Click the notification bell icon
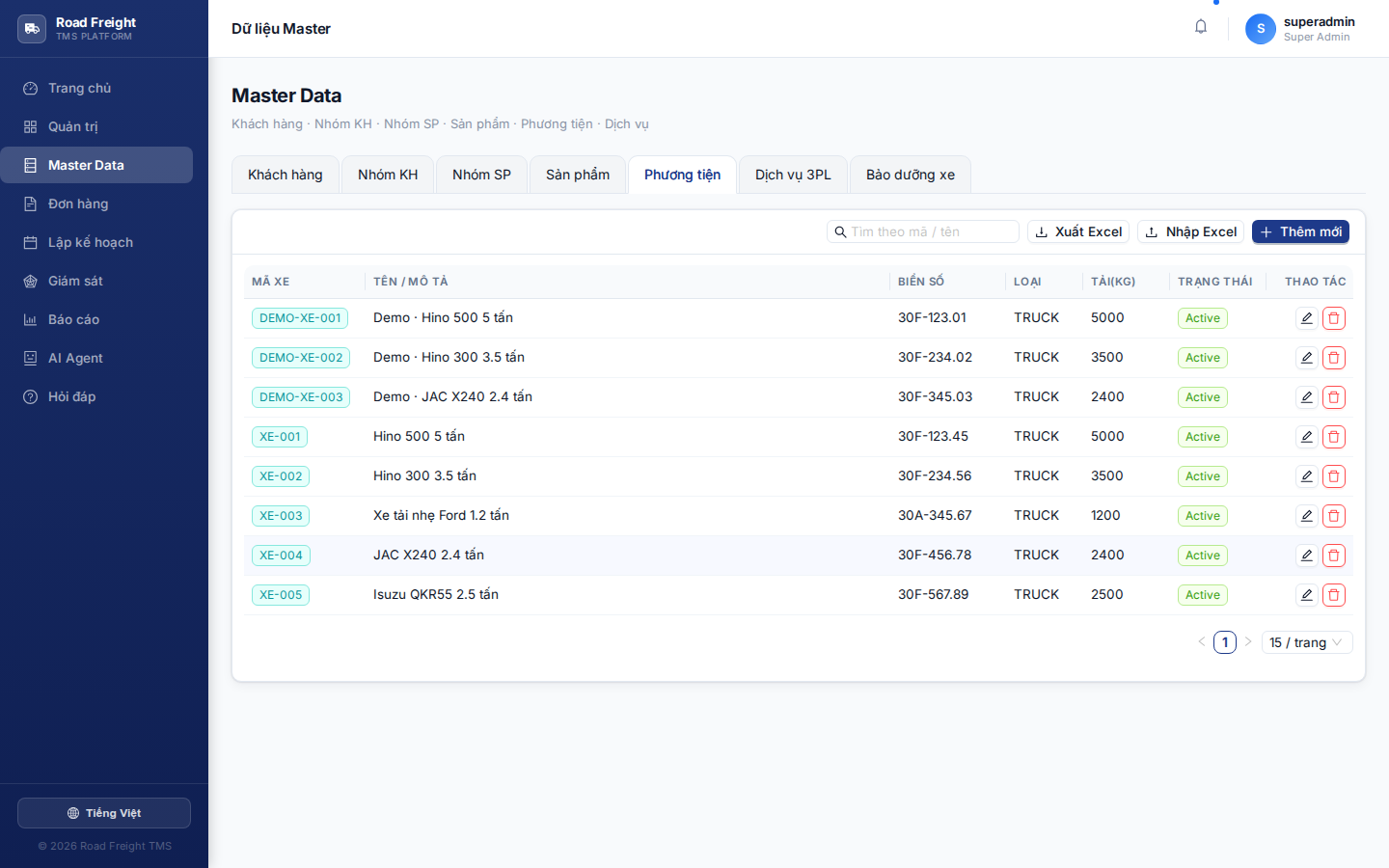 coord(1201,27)
